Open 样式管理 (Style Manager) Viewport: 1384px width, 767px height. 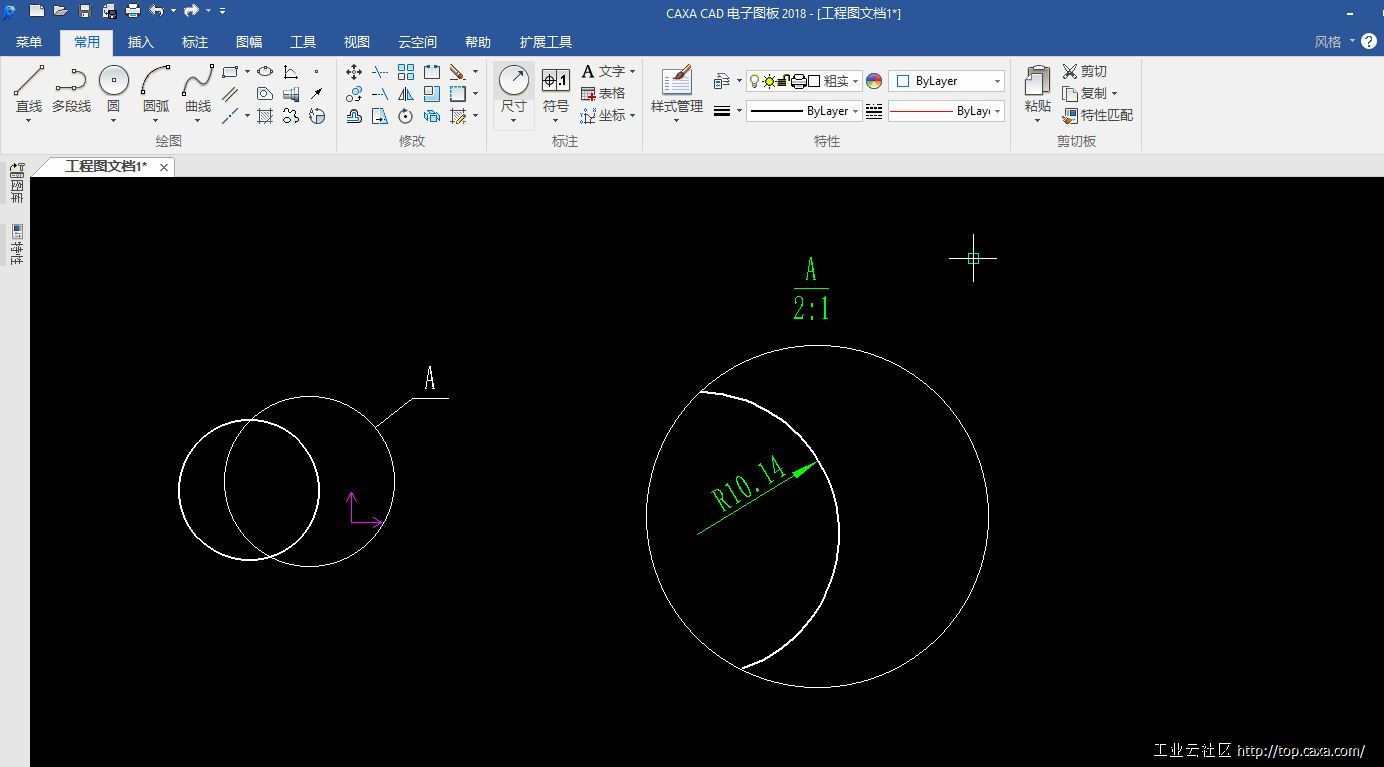[x=677, y=82]
